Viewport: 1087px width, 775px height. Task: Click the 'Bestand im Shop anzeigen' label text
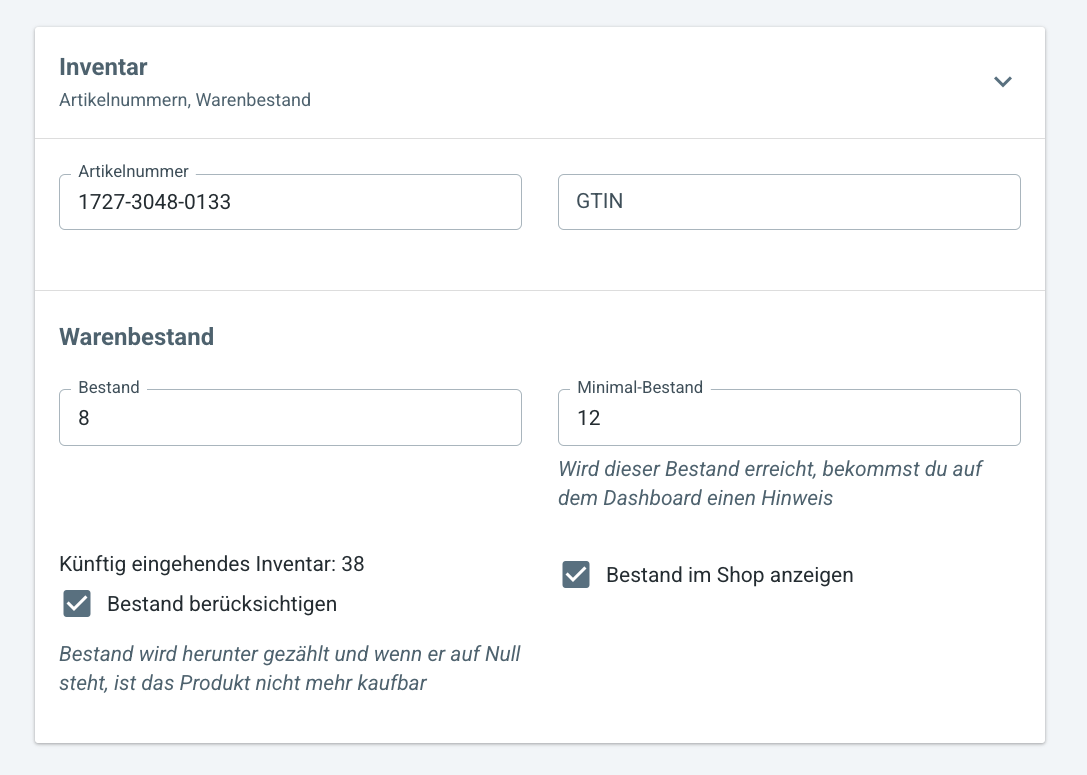pyautogui.click(x=729, y=575)
